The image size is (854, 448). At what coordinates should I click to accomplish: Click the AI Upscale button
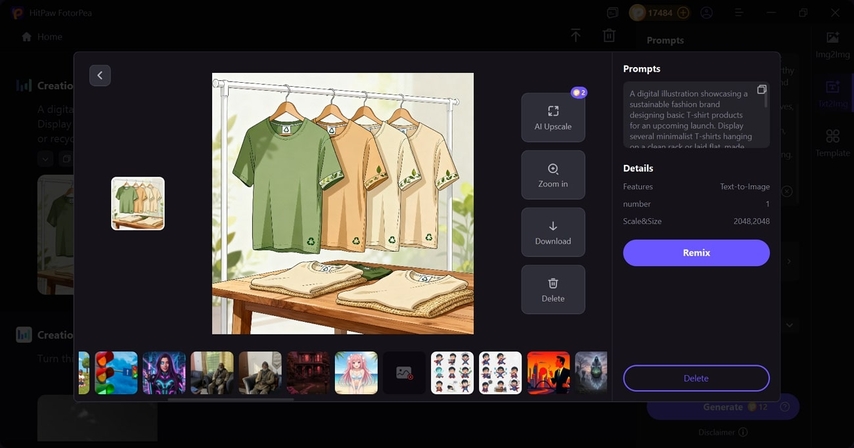553,118
